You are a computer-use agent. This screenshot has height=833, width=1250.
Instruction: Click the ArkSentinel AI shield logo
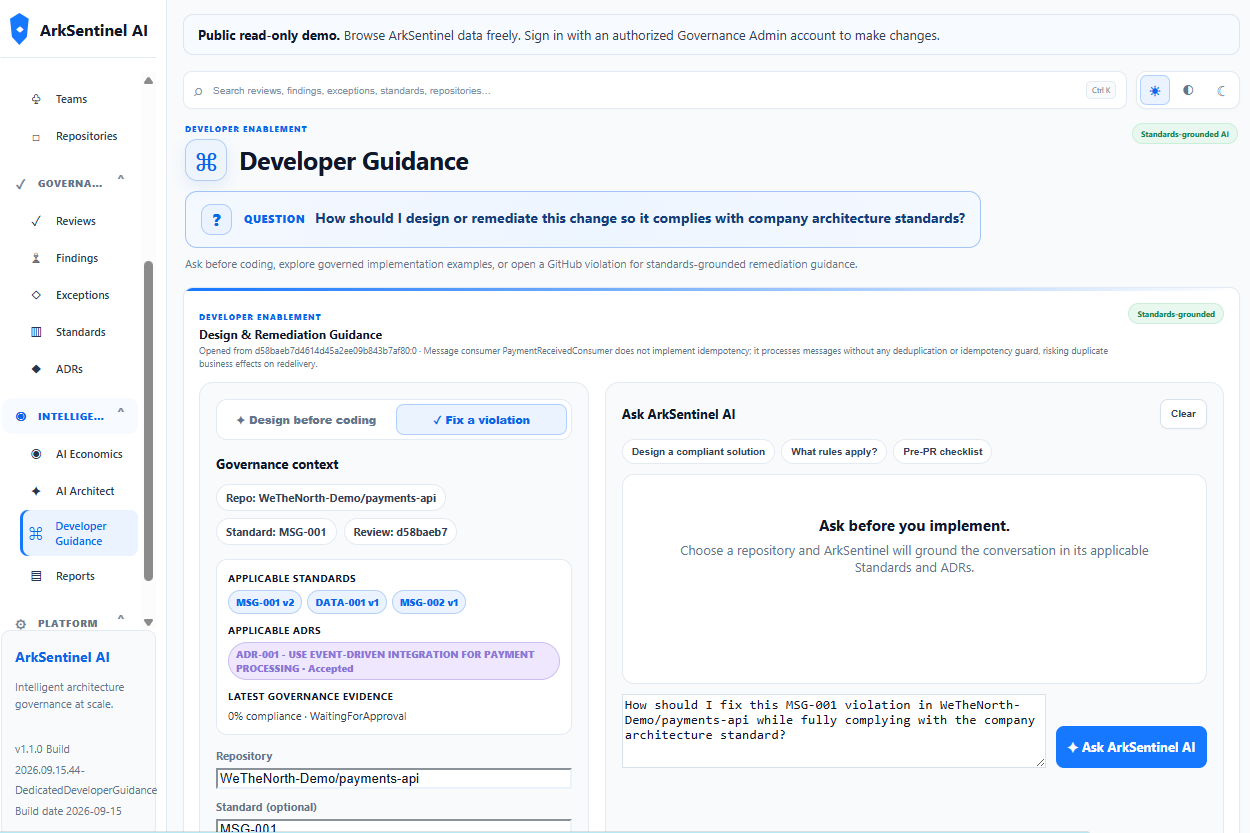pos(19,30)
